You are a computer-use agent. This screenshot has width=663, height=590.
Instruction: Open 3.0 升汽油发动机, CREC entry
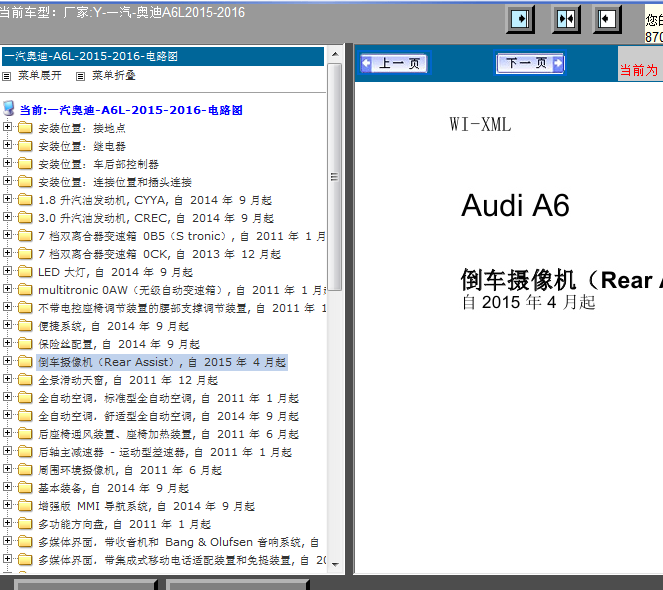[156, 218]
